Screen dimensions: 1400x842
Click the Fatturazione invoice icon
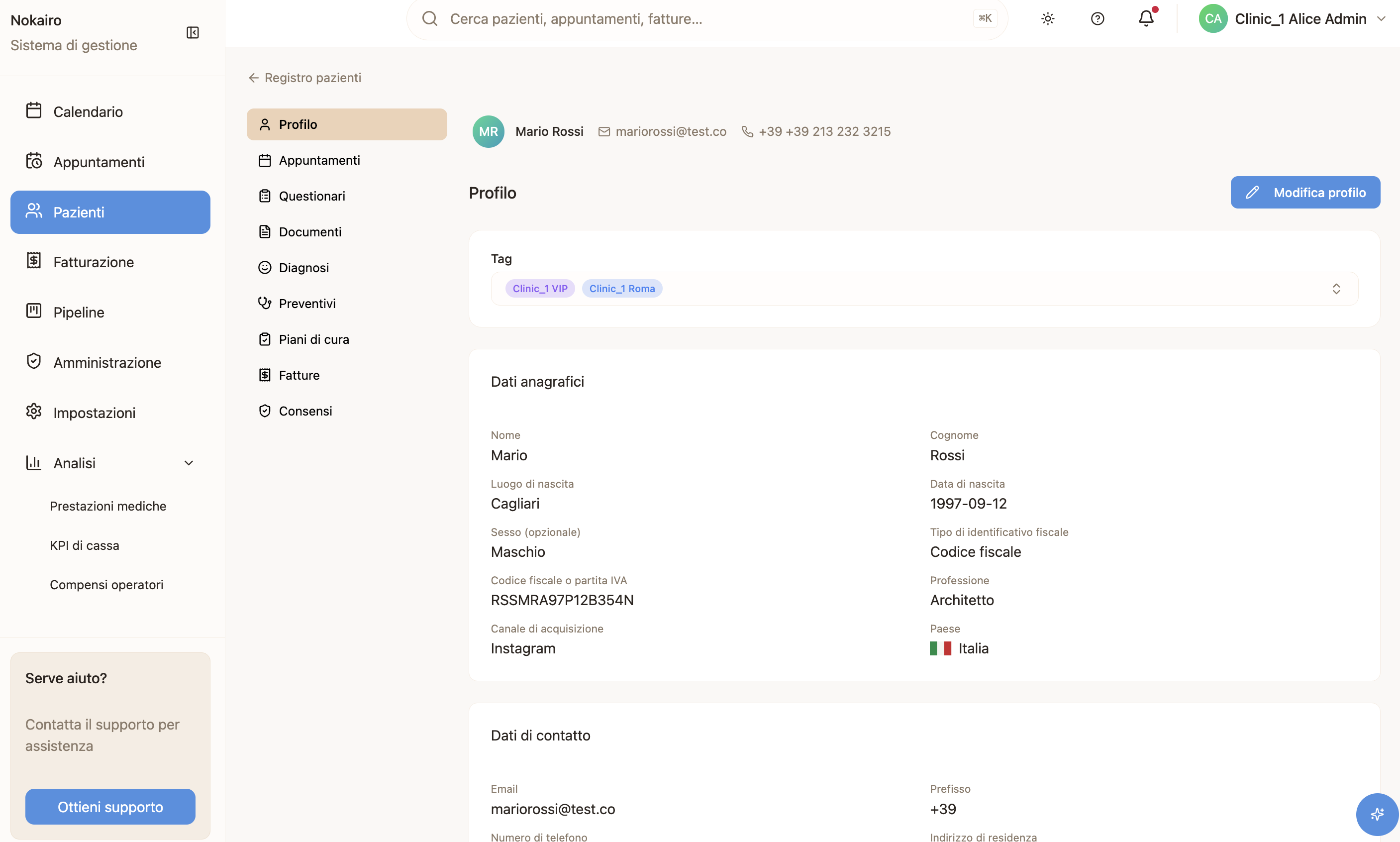pos(34,261)
